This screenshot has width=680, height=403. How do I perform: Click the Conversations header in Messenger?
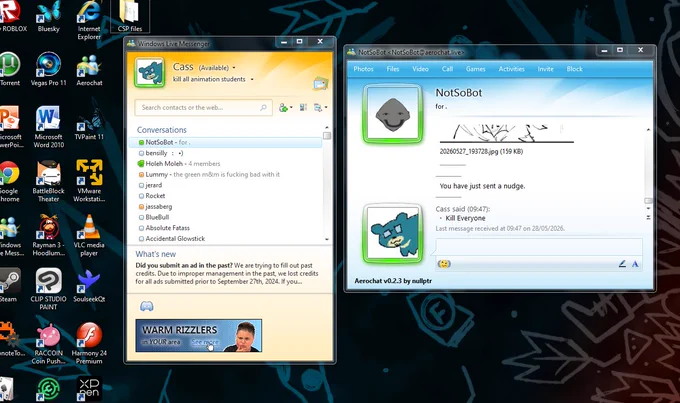pyautogui.click(x=162, y=130)
